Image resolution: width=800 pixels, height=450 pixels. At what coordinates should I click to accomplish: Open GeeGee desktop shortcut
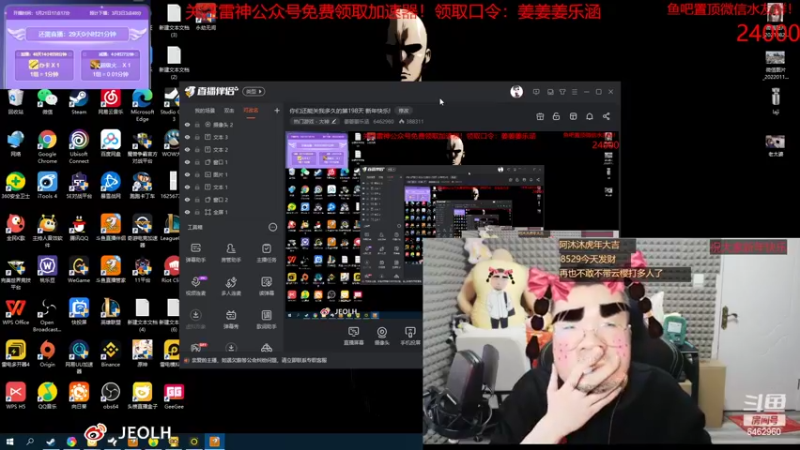(x=173, y=396)
